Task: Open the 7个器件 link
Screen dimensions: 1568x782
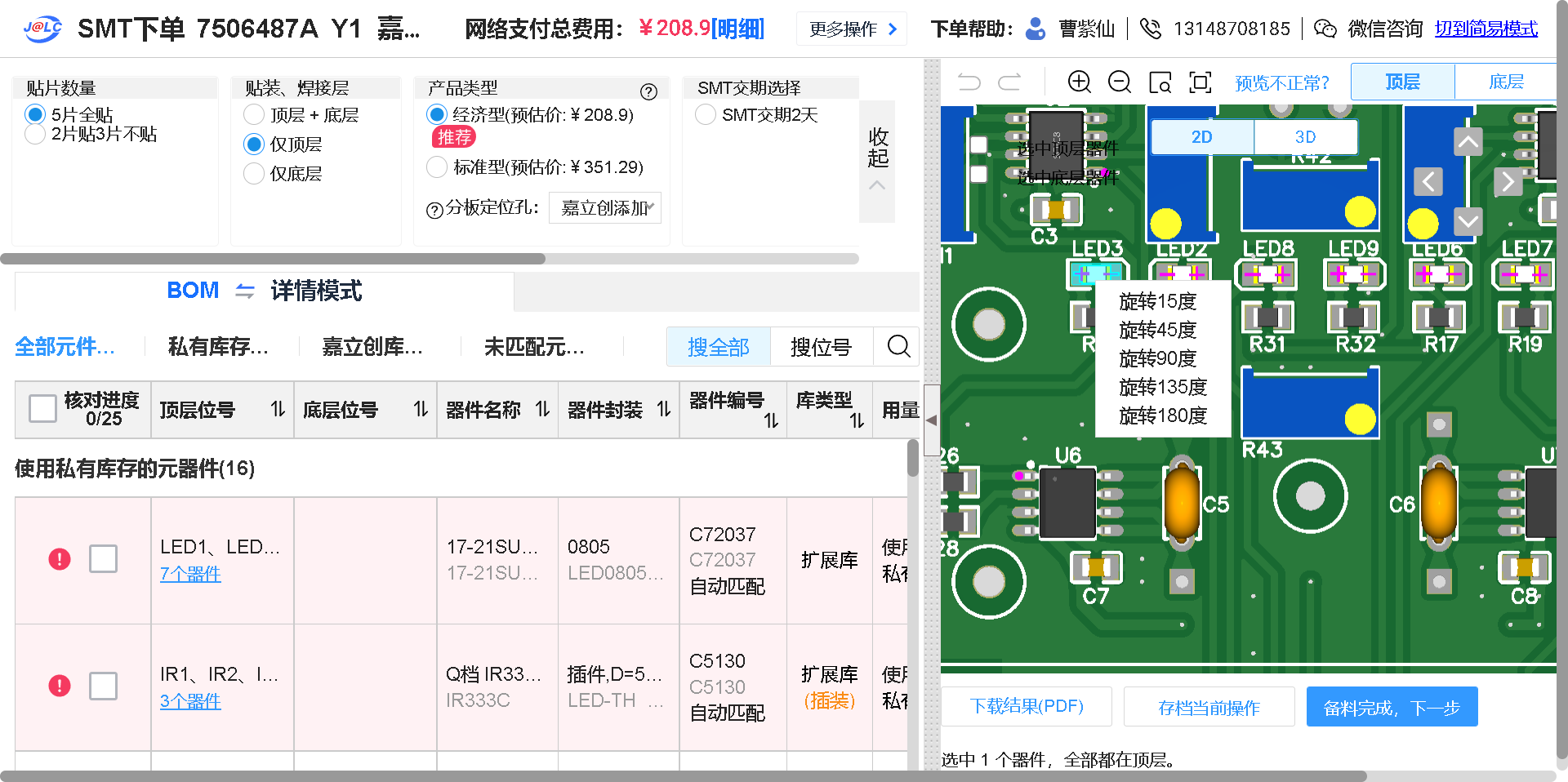Action: 190,574
